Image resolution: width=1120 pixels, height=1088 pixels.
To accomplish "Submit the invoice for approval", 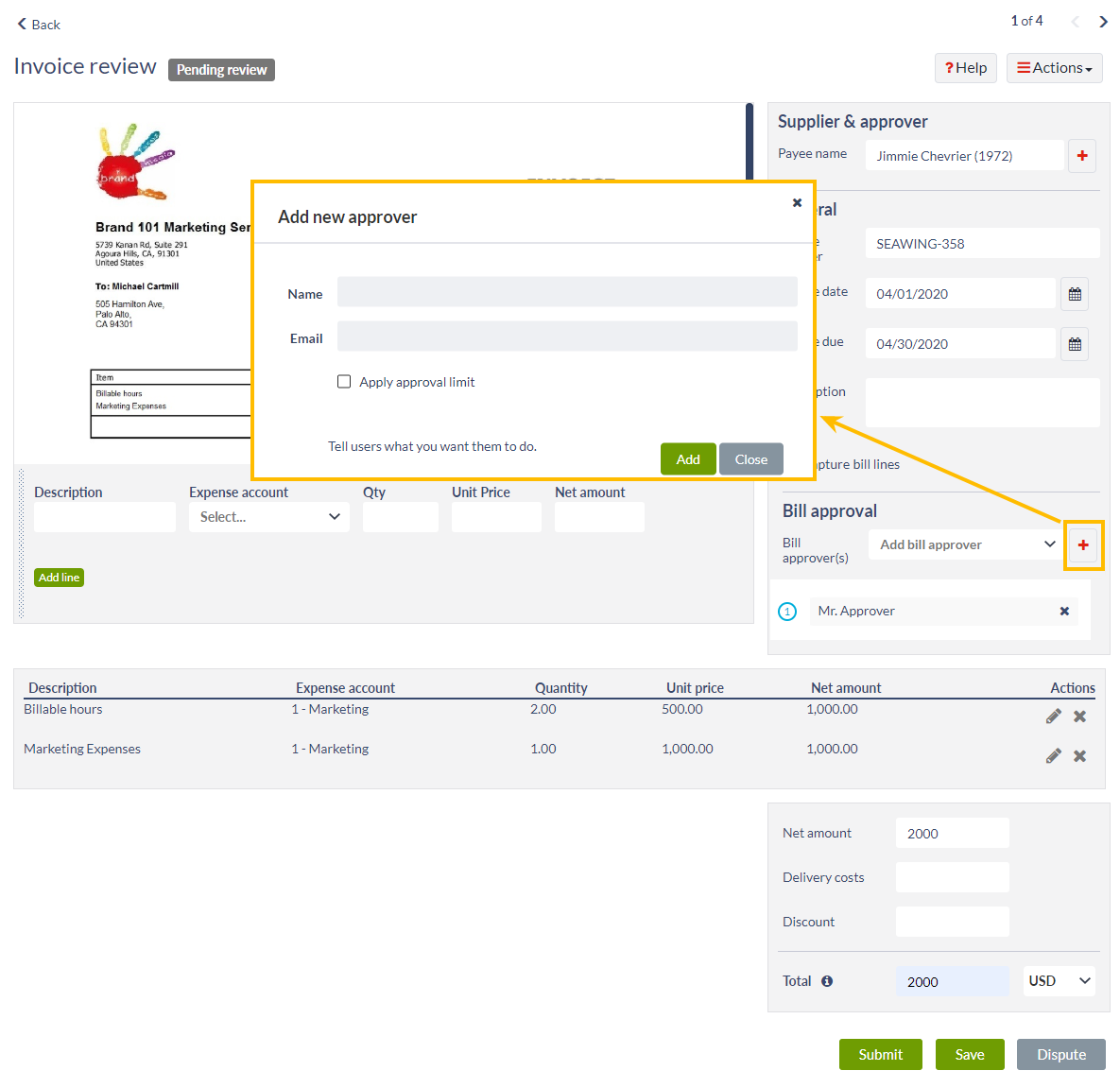I will [x=880, y=1054].
